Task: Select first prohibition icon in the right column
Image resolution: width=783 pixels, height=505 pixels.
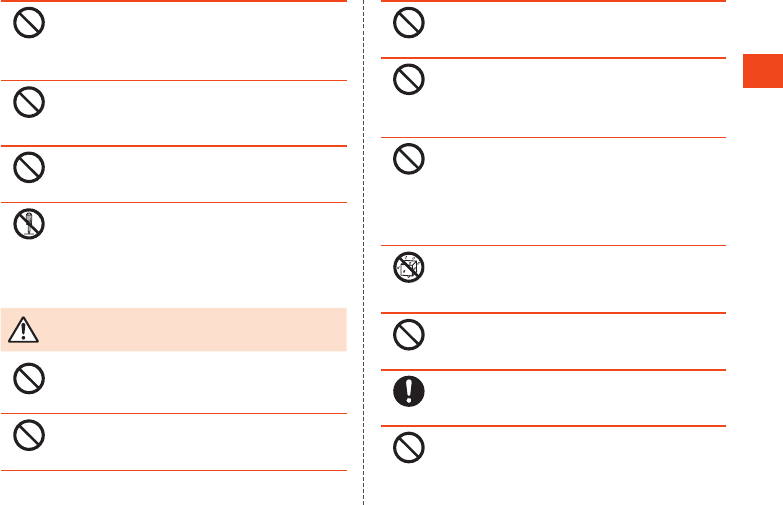Action: click(x=408, y=22)
